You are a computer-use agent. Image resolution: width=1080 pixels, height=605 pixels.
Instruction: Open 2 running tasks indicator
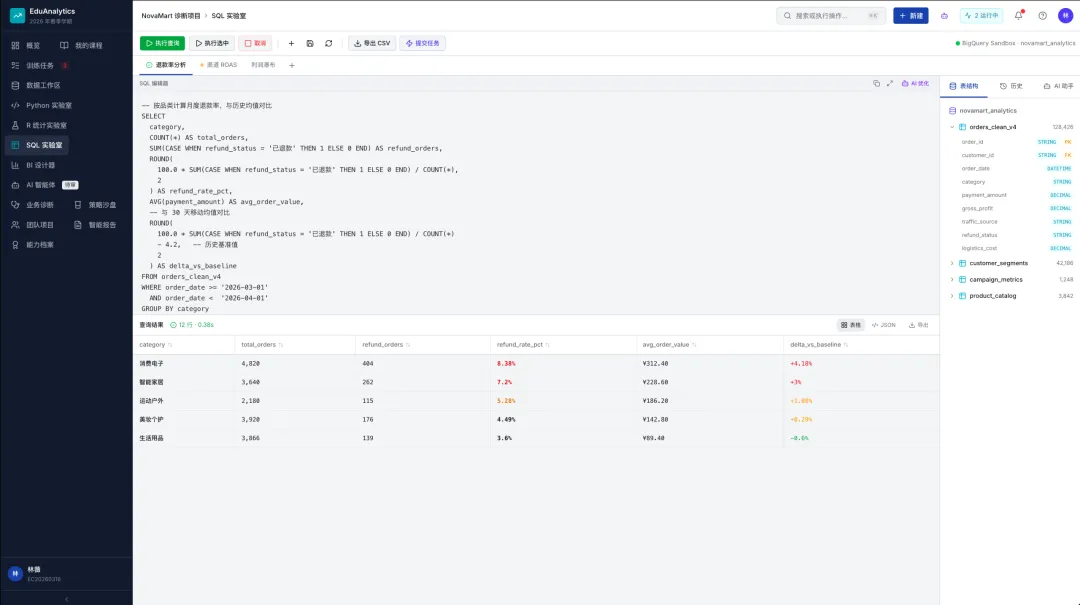click(x=982, y=15)
